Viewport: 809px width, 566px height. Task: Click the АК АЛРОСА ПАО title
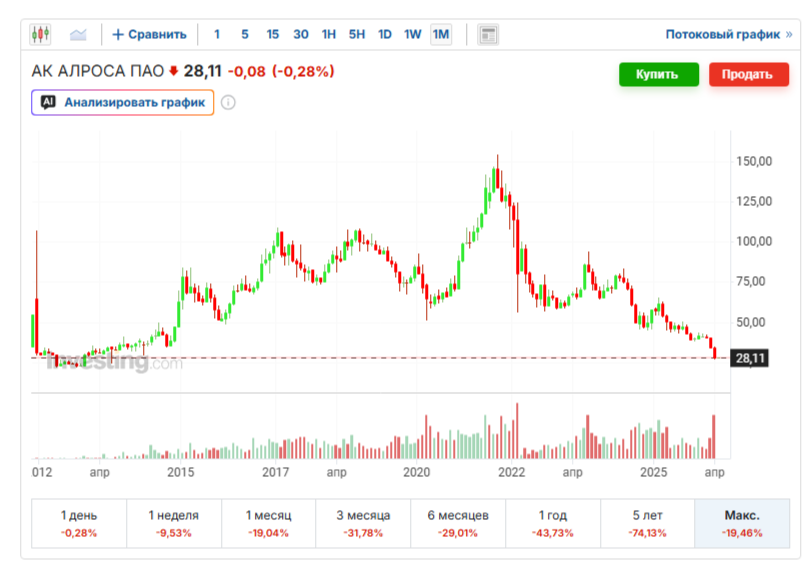(x=98, y=71)
